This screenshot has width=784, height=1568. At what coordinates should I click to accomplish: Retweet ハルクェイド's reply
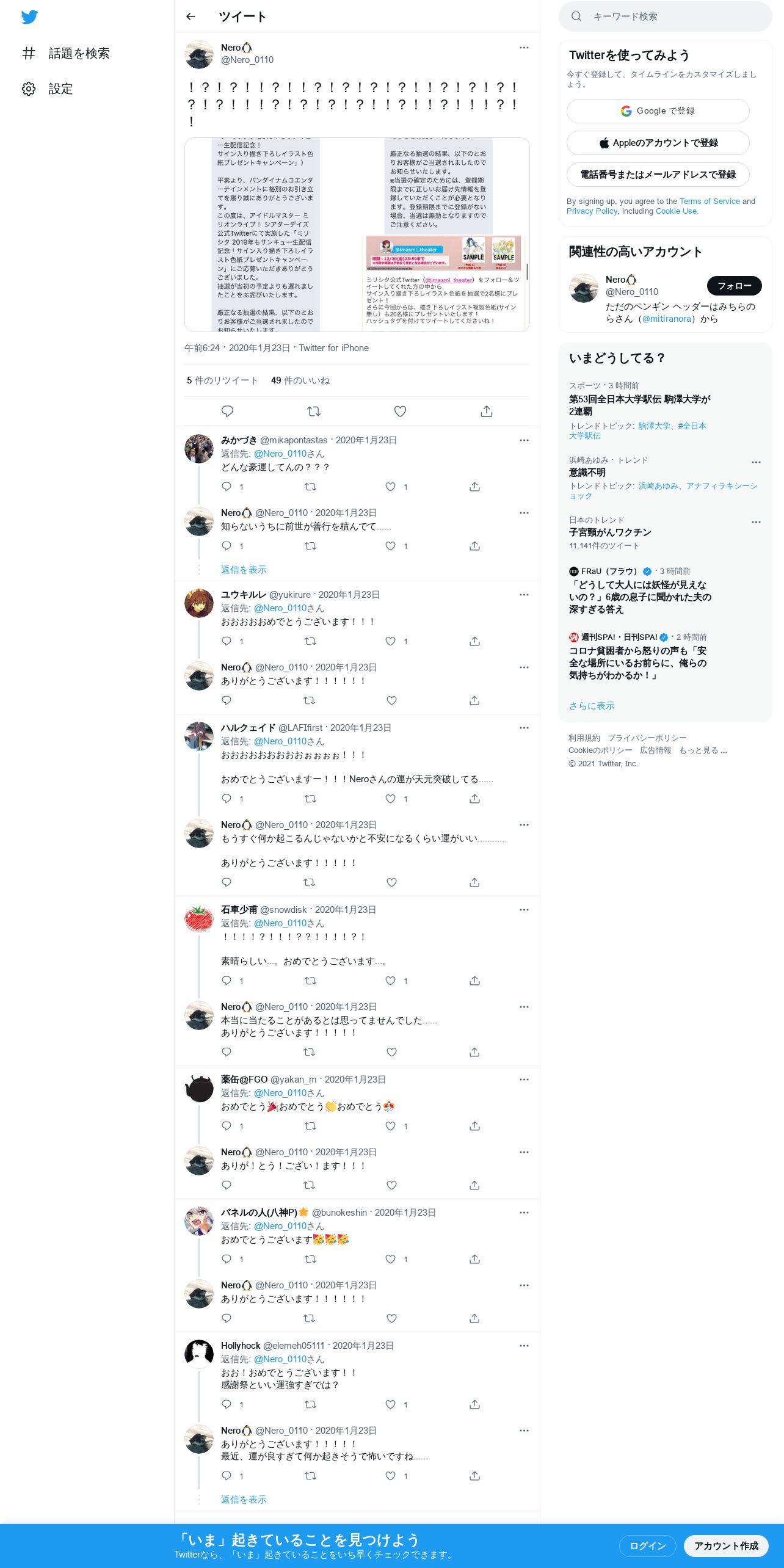pos(310,799)
